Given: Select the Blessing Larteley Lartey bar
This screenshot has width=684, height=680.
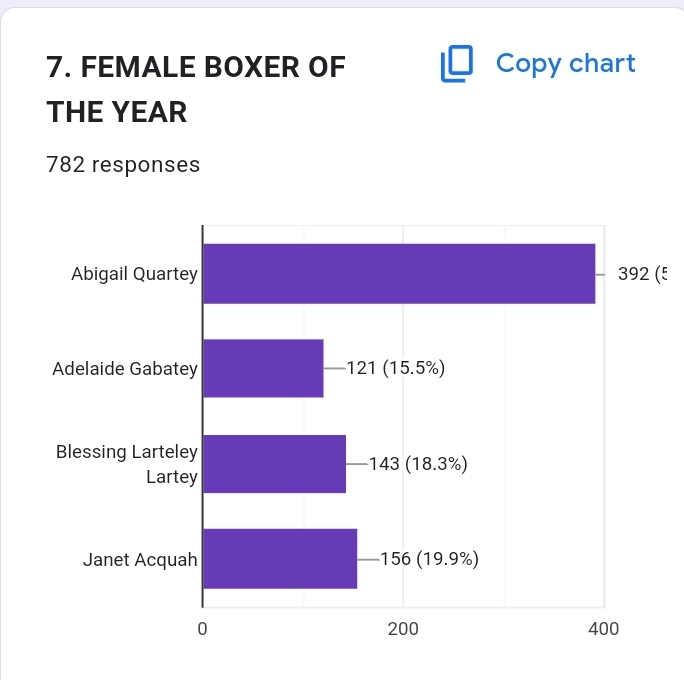Looking at the screenshot, I should (x=274, y=464).
